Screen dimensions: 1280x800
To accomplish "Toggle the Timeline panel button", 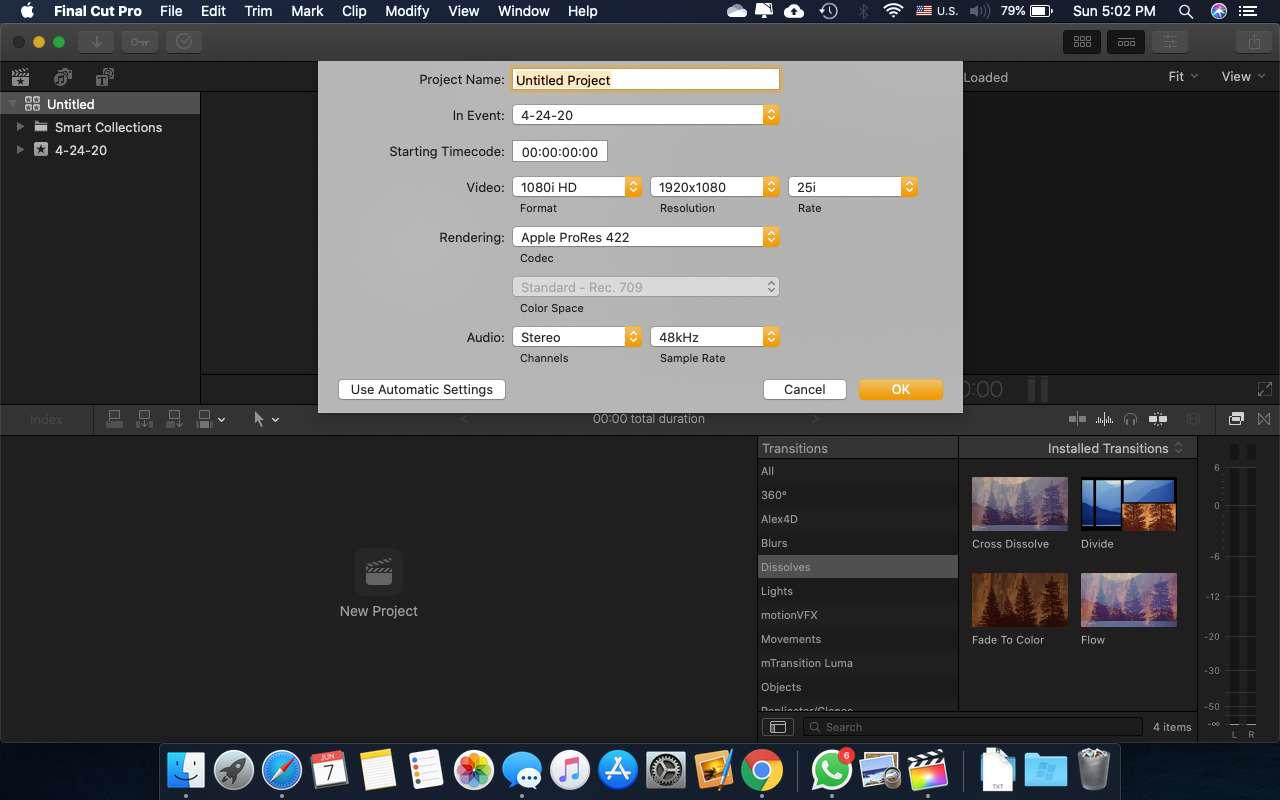I will [x=1126, y=42].
